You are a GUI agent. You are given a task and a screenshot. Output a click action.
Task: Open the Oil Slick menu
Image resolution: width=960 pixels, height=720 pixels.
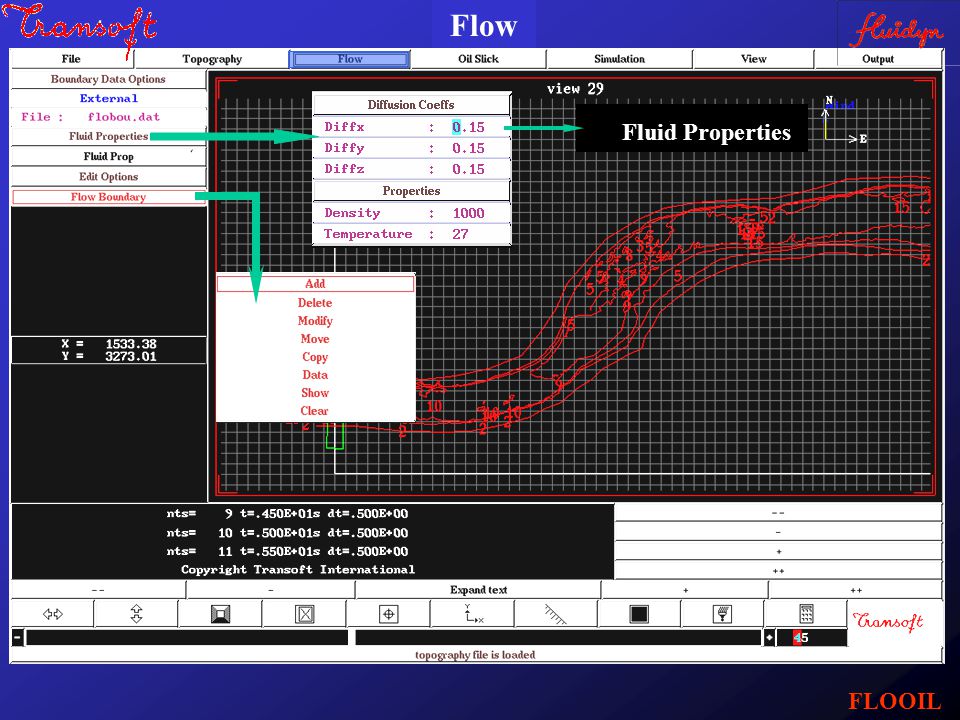(x=478, y=59)
